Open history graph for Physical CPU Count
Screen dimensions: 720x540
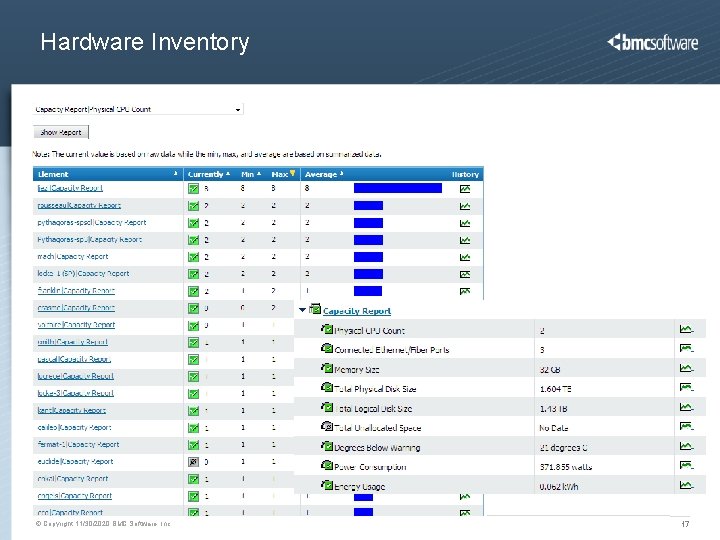(686, 329)
